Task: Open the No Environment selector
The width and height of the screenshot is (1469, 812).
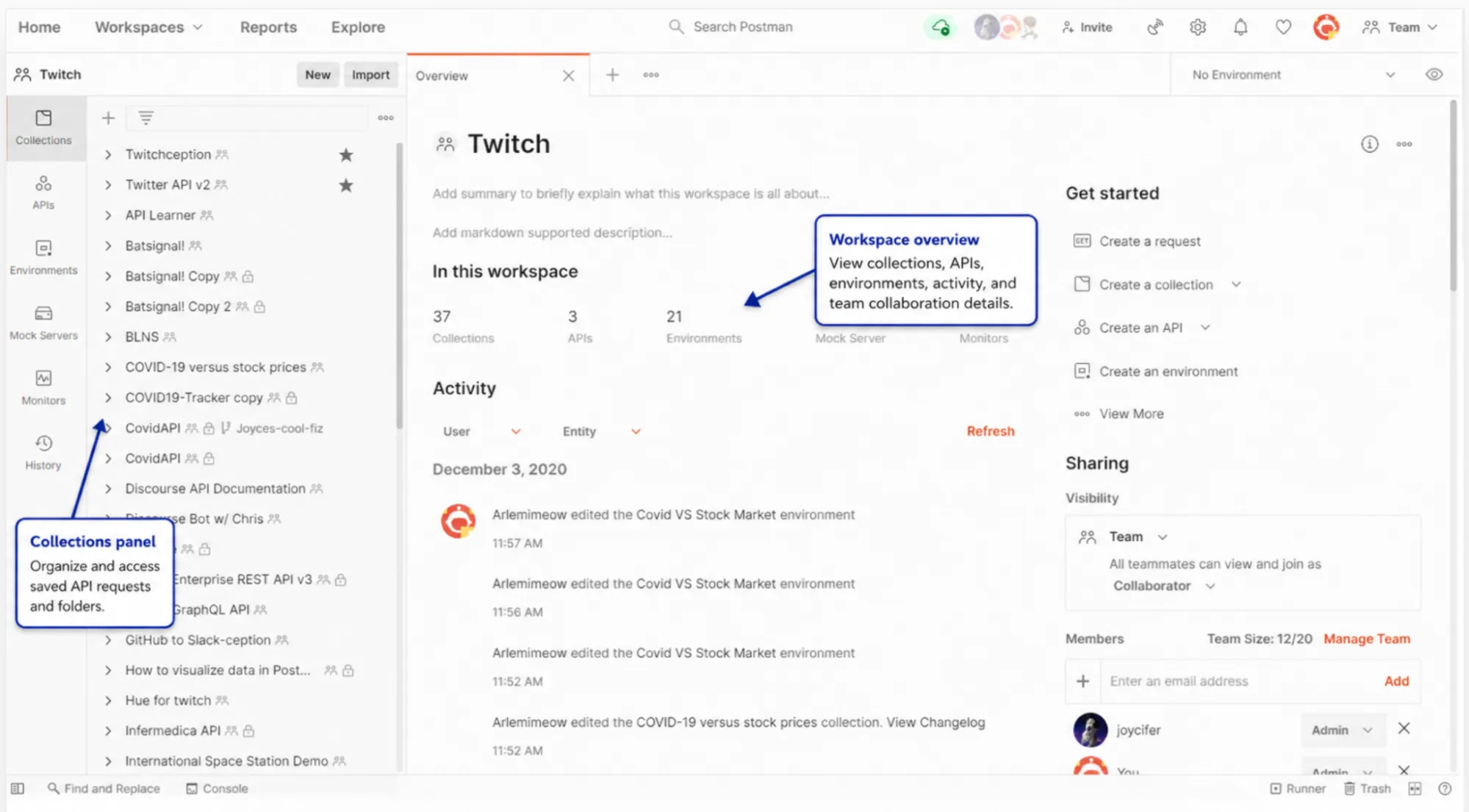Action: (x=1293, y=74)
